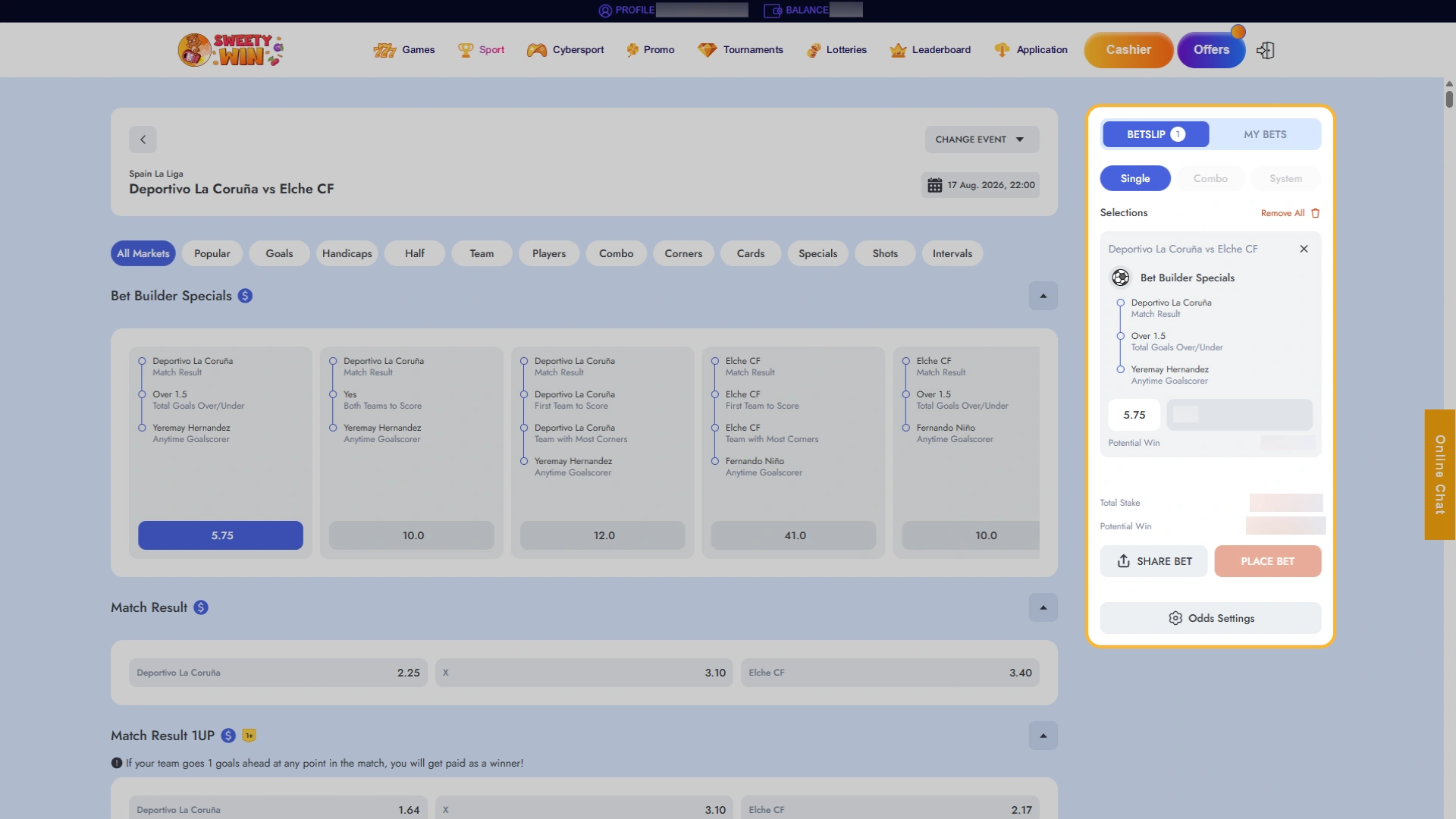Click the info icon before the 1UP note
This screenshot has width=1456, height=819.
tap(117, 764)
